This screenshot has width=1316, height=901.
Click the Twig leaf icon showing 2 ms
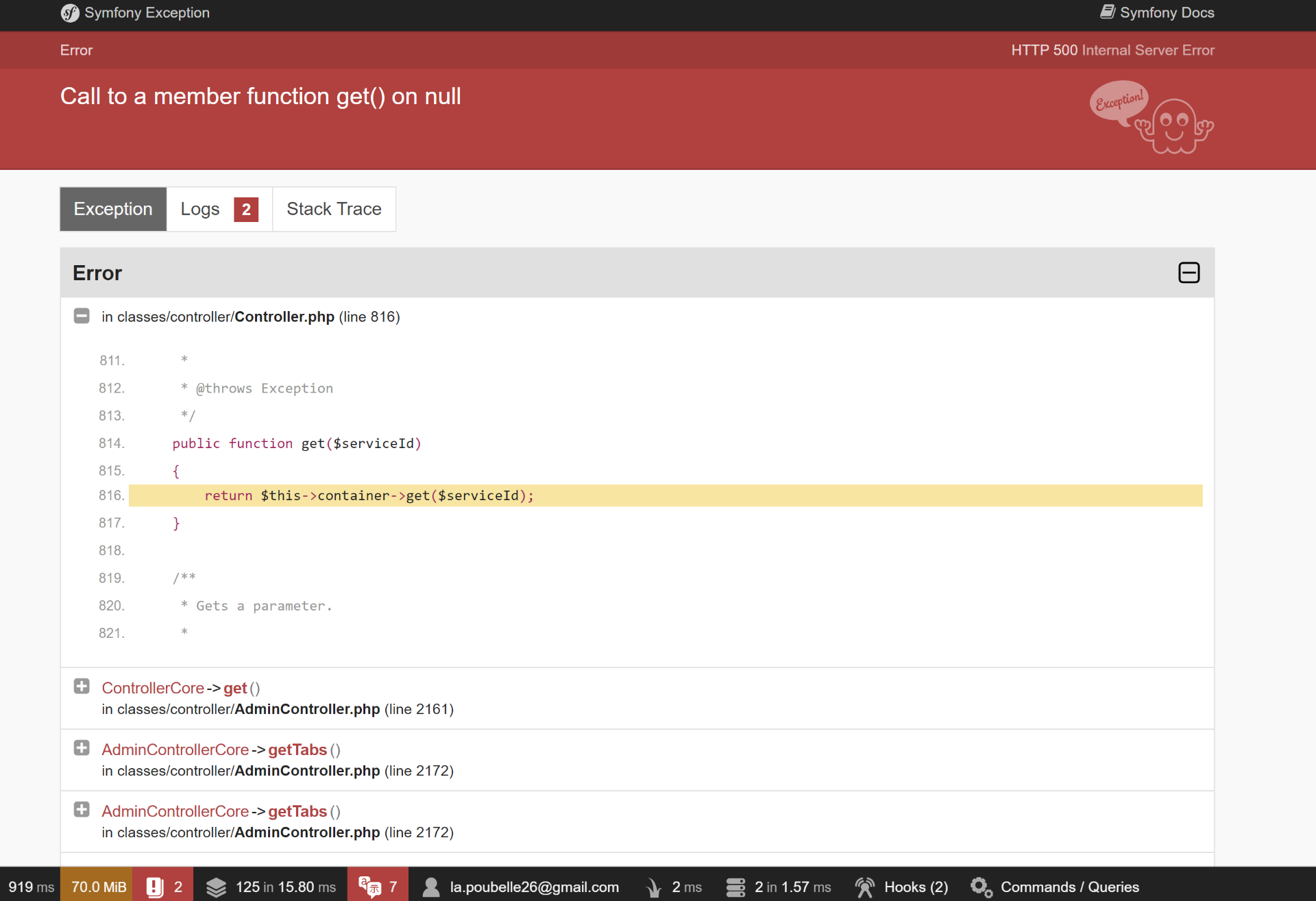(x=653, y=887)
